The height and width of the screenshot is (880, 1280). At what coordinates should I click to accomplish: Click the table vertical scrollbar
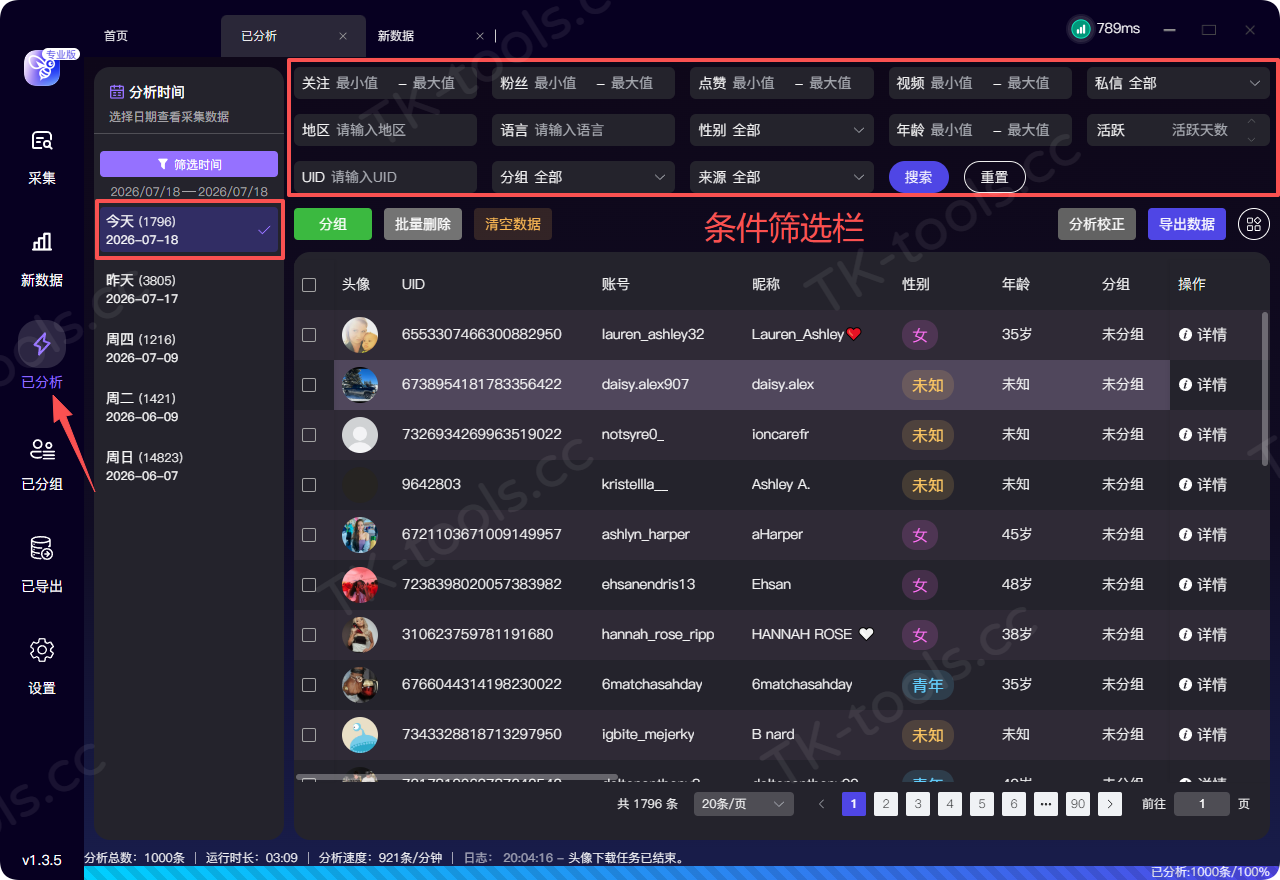tap(1265, 388)
